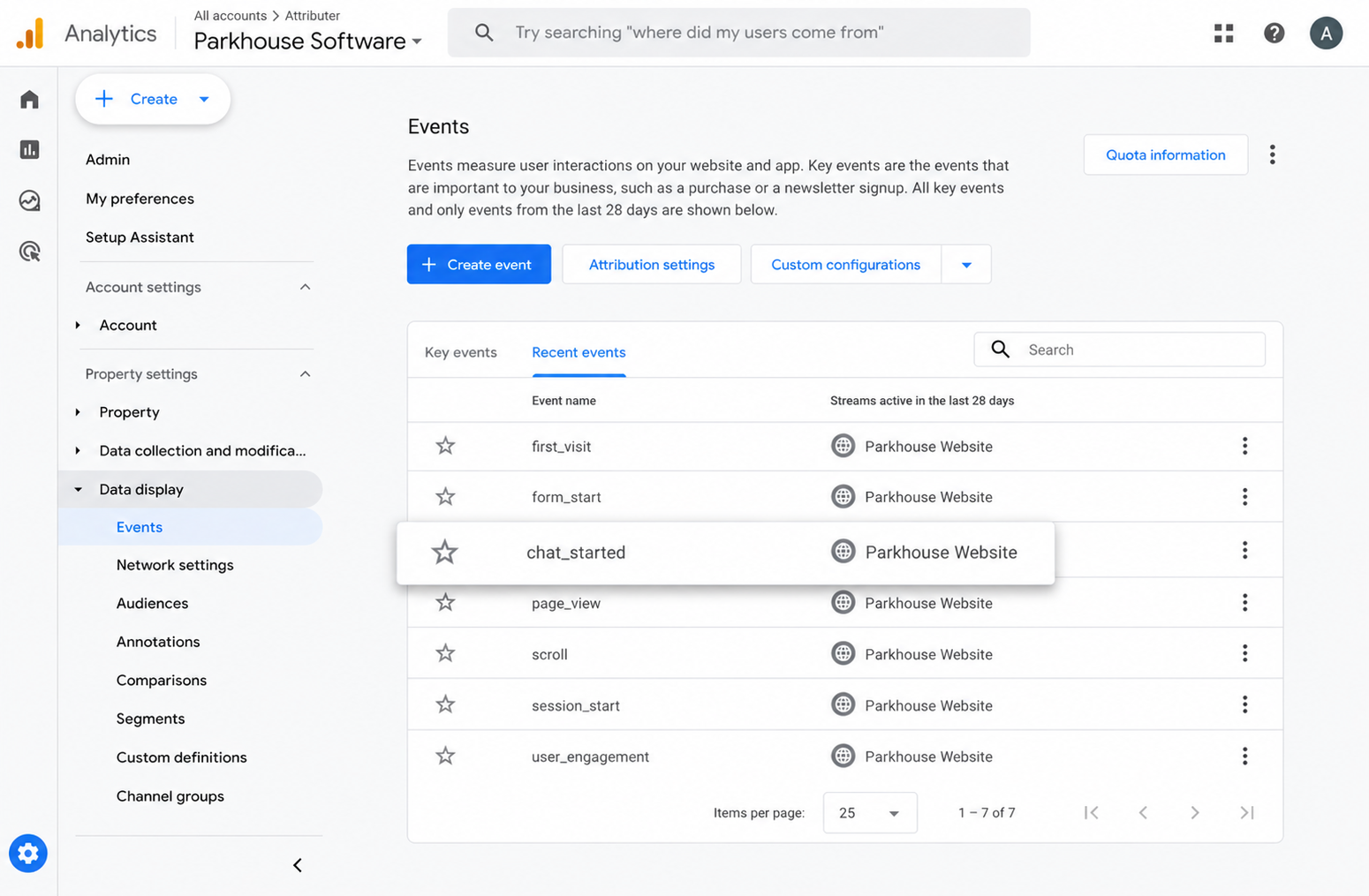
Task: Open the Reports bar chart icon
Action: coord(29,149)
